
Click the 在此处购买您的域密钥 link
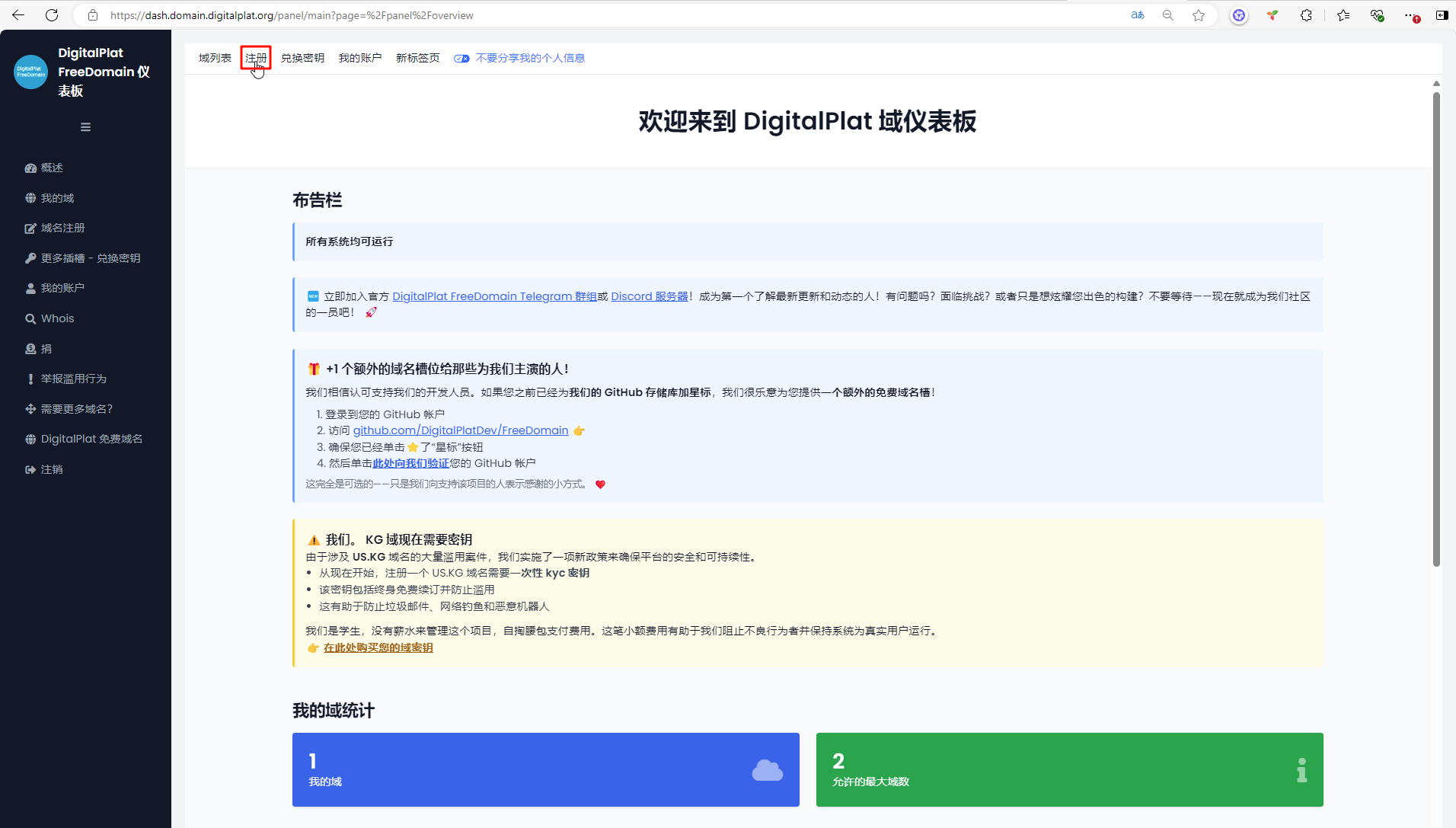coord(378,647)
